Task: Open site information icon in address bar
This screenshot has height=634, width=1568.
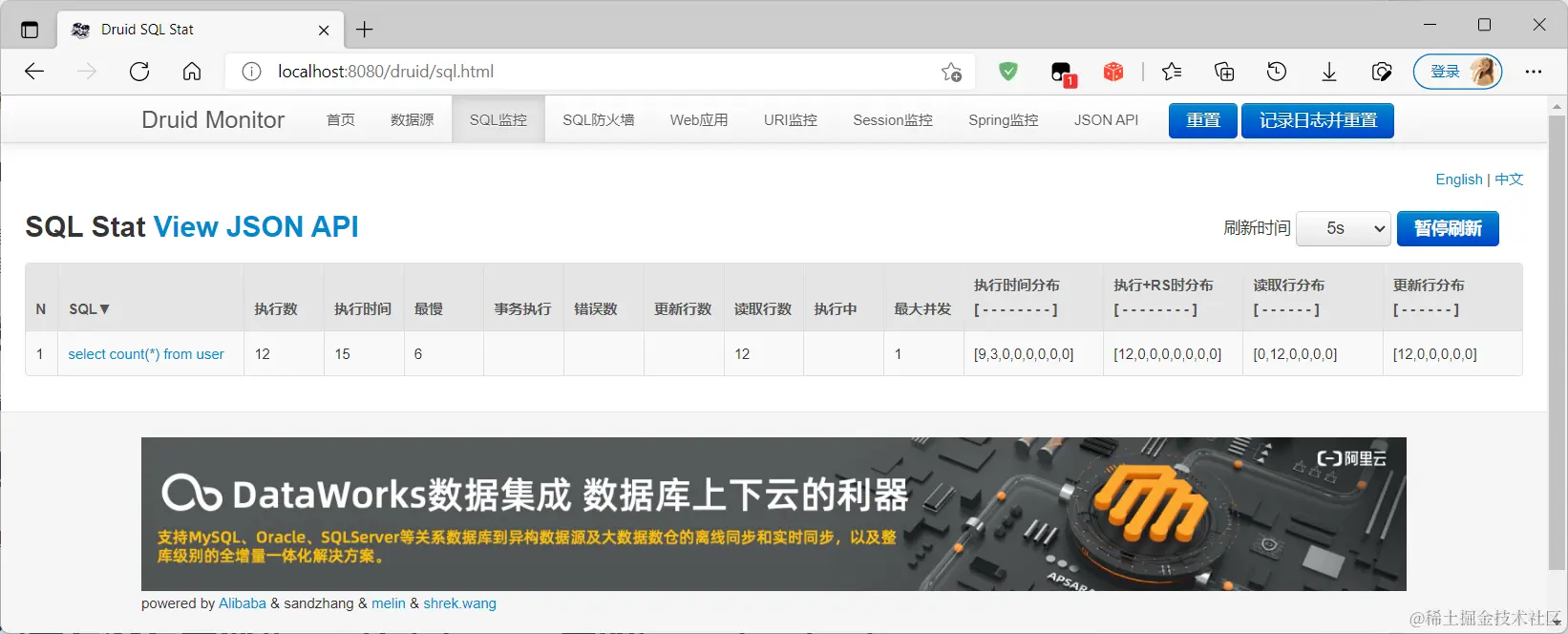Action: (251, 72)
